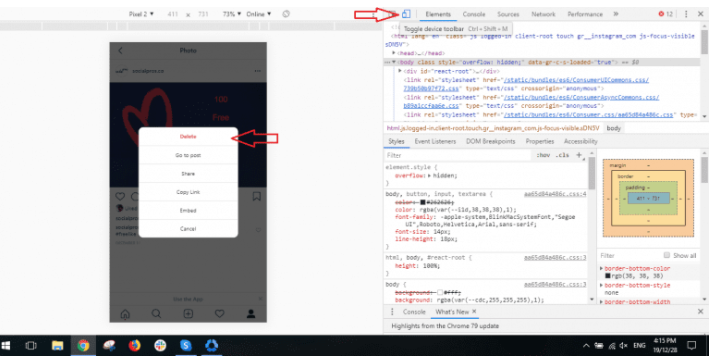Viewport: 713px width, 361px height.
Task: Open the Windows Start menu
Action: [6, 346]
